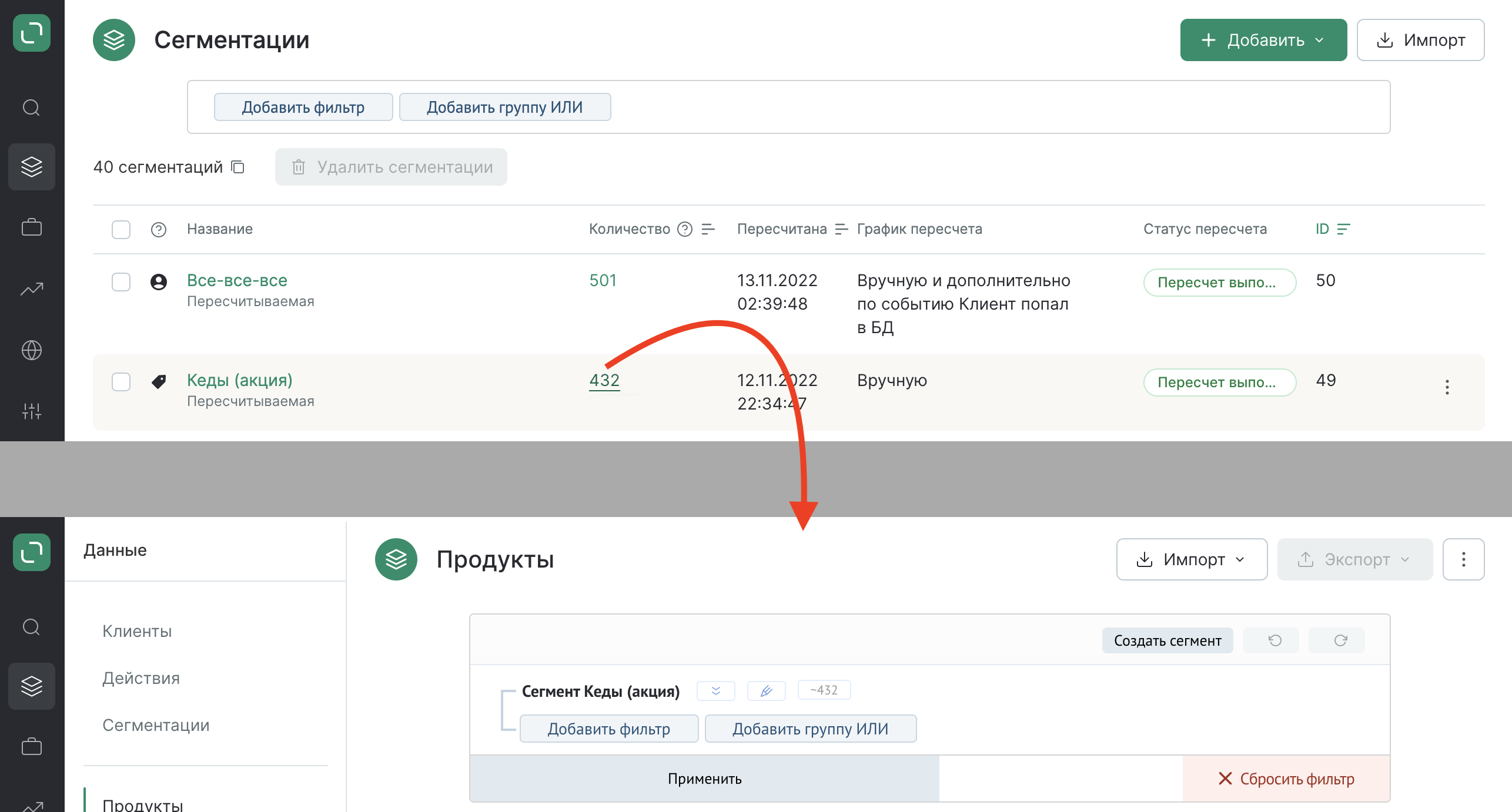Check the Кеды (акция) row checkbox

tap(121, 382)
